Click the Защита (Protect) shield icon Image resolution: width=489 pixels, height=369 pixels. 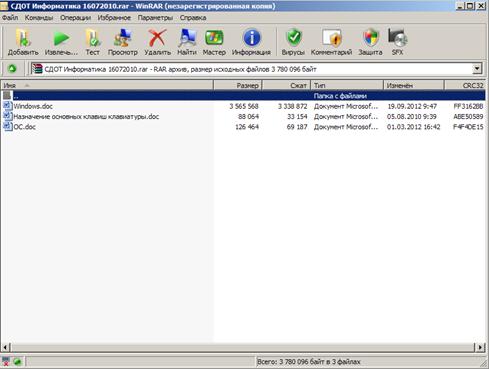tap(371, 38)
